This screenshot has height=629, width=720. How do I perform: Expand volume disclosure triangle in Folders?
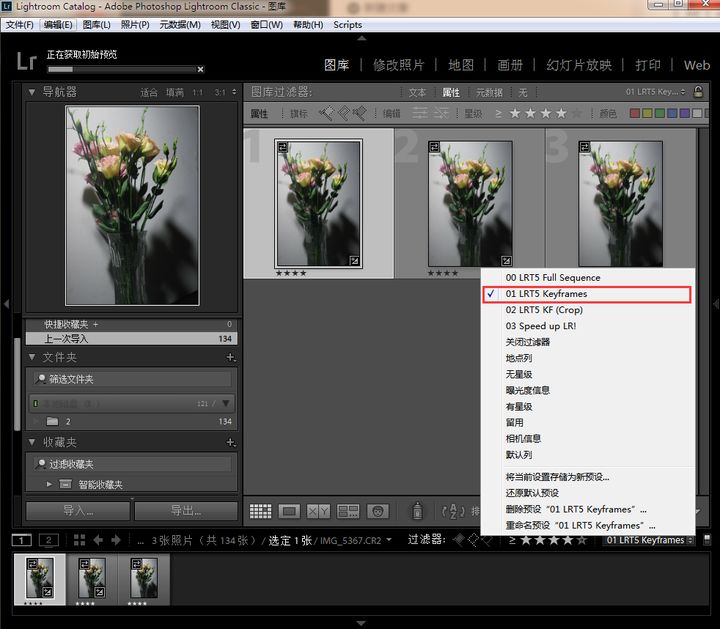[225, 403]
